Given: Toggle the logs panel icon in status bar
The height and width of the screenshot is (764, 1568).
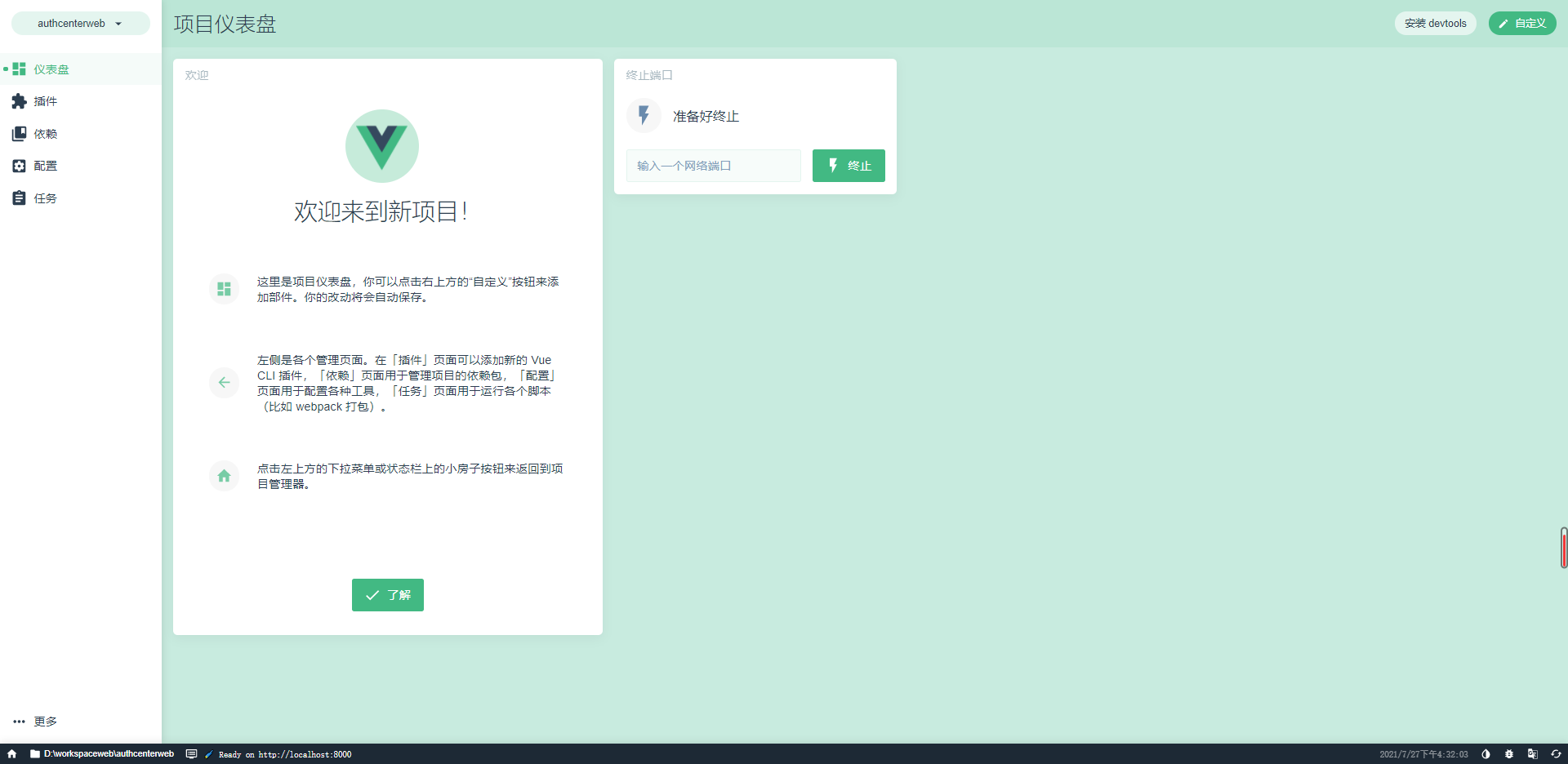Looking at the screenshot, I should (191, 754).
